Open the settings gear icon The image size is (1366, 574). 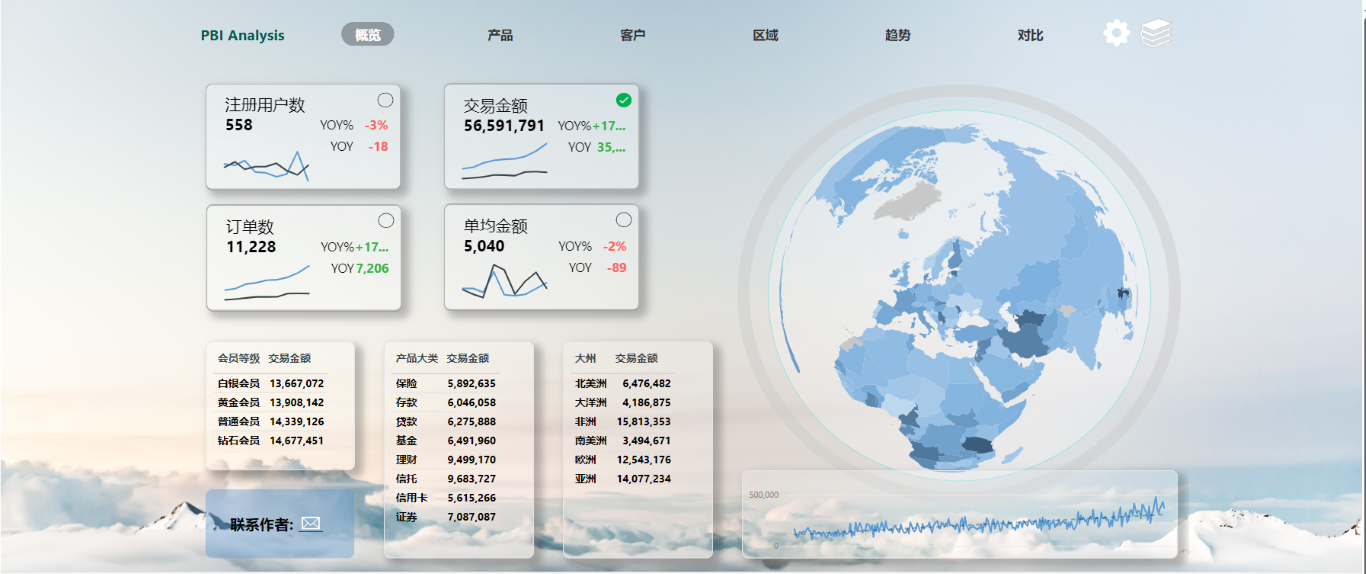[x=1116, y=34]
